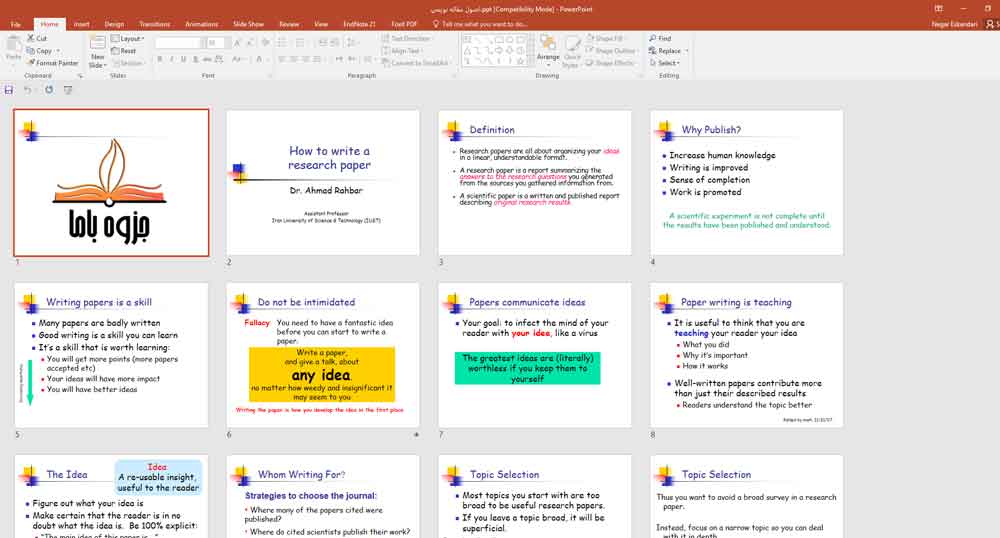Redo the last action

click(48, 90)
